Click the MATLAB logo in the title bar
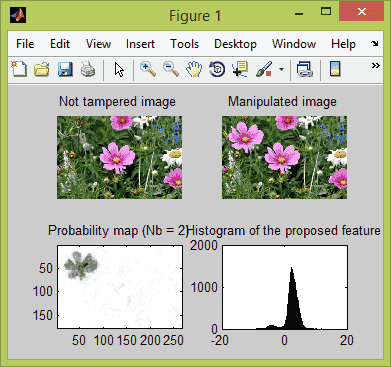The image size is (391, 367). (x=18, y=15)
